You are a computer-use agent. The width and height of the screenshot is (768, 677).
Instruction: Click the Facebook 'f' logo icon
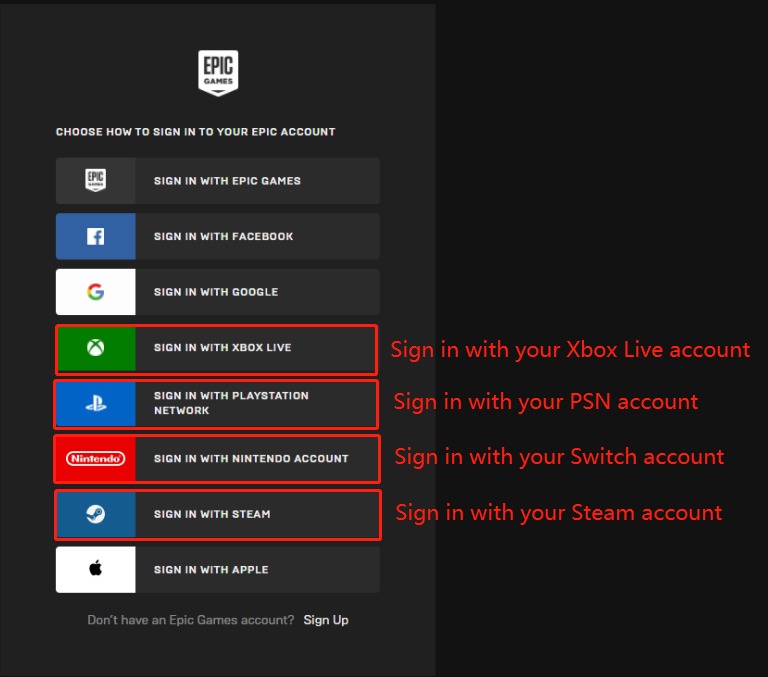point(96,237)
